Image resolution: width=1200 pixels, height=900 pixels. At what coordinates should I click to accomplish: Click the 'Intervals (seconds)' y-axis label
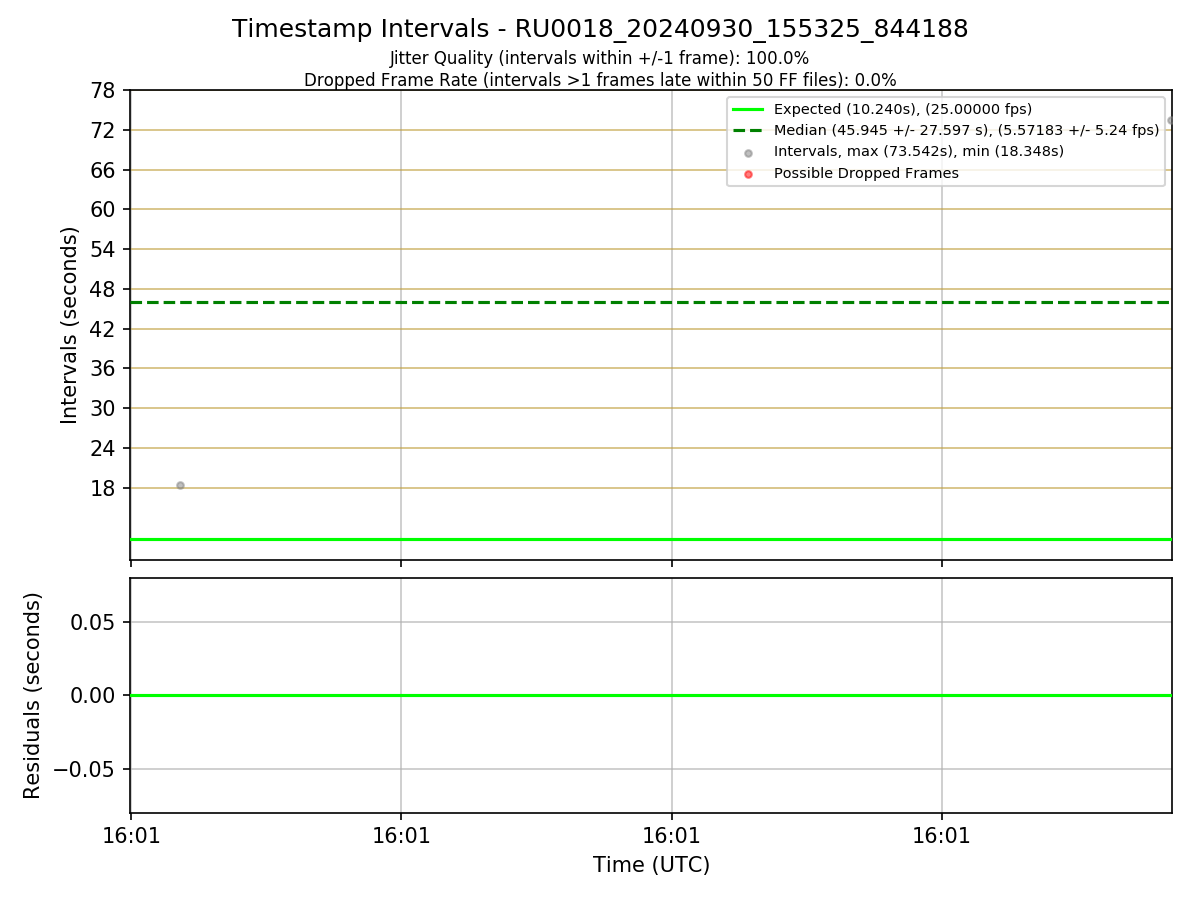69,325
